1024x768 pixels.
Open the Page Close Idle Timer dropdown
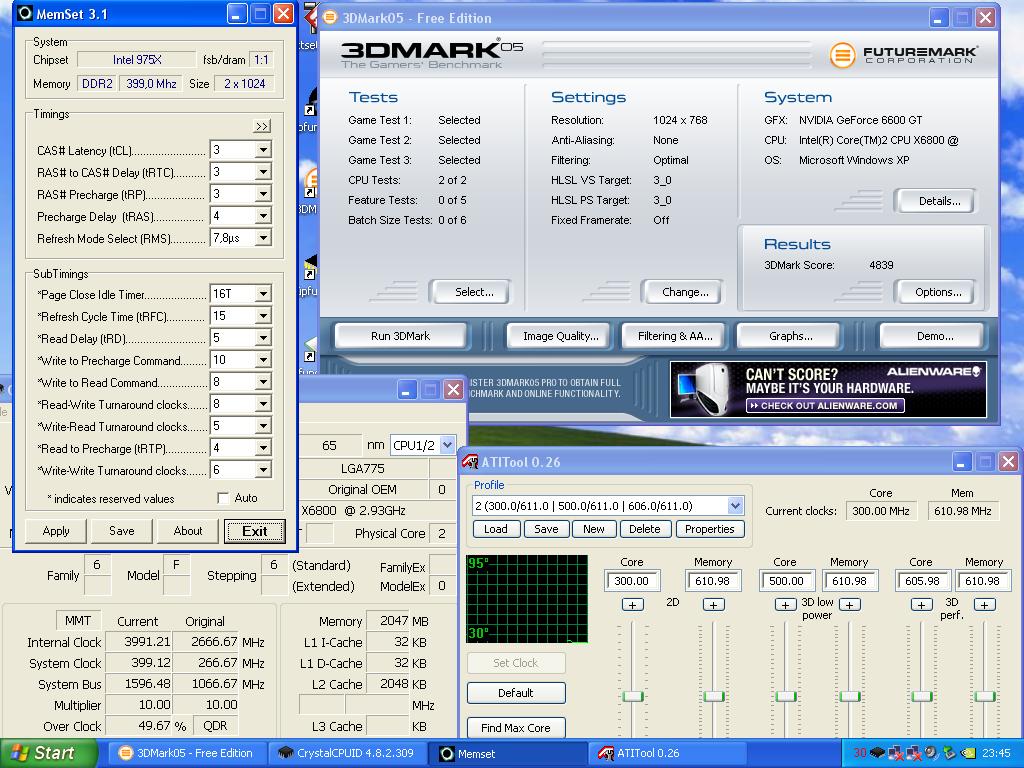[x=263, y=294]
